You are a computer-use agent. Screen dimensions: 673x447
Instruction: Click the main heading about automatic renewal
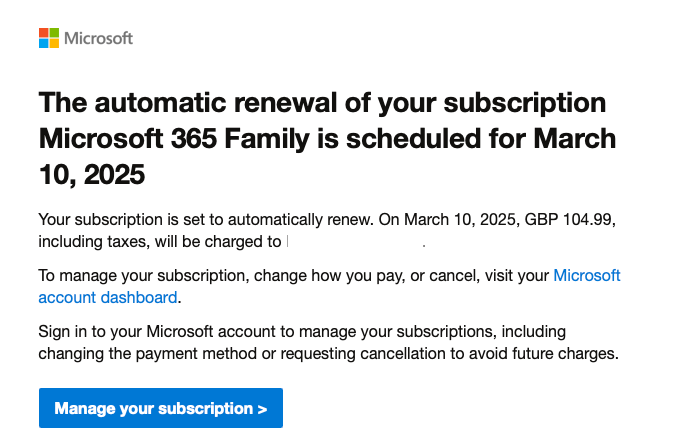click(x=327, y=138)
